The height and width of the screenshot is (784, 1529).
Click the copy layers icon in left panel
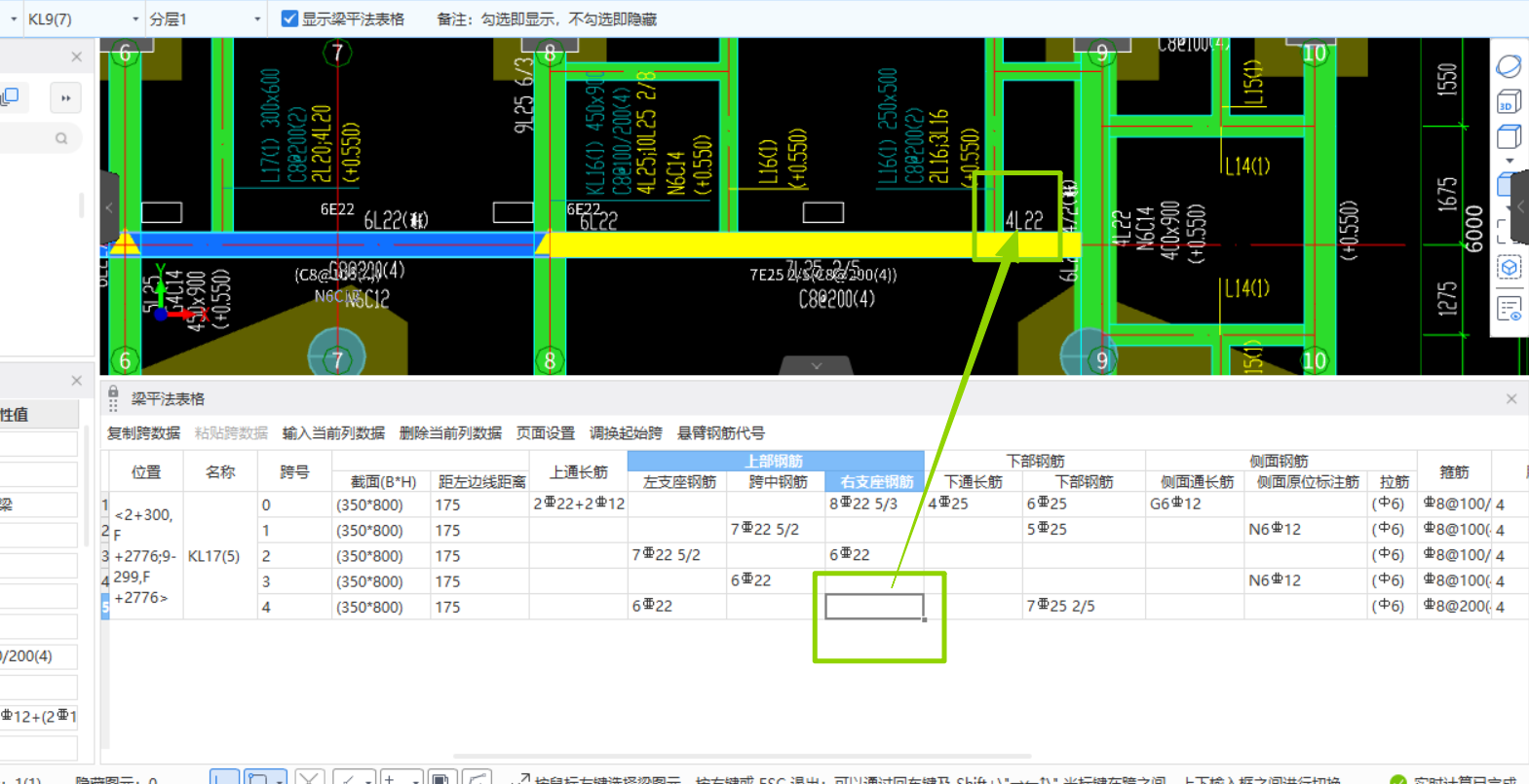pyautogui.click(x=11, y=96)
